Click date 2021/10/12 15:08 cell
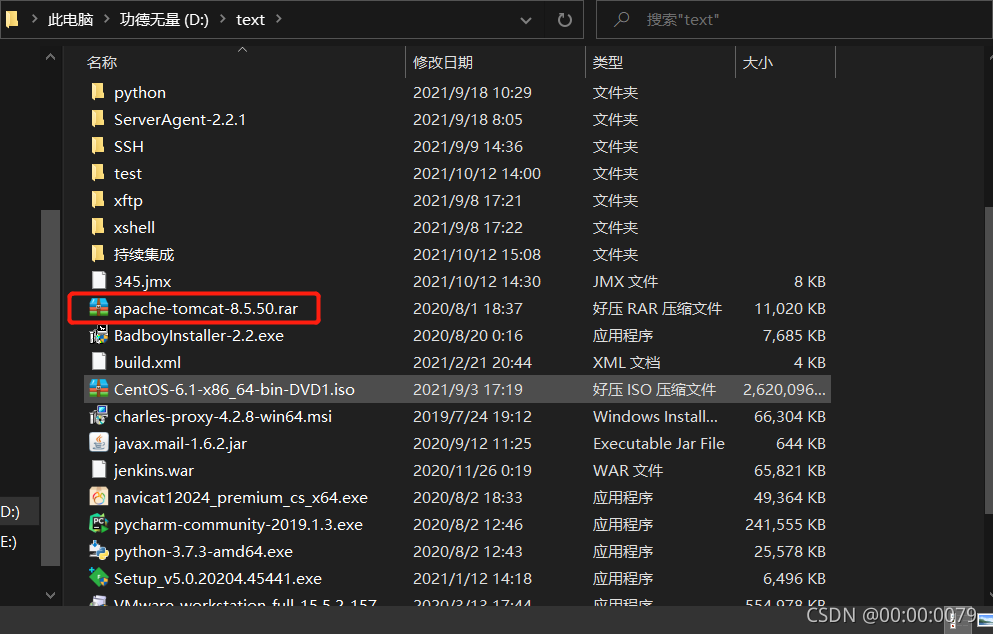 coord(477,255)
